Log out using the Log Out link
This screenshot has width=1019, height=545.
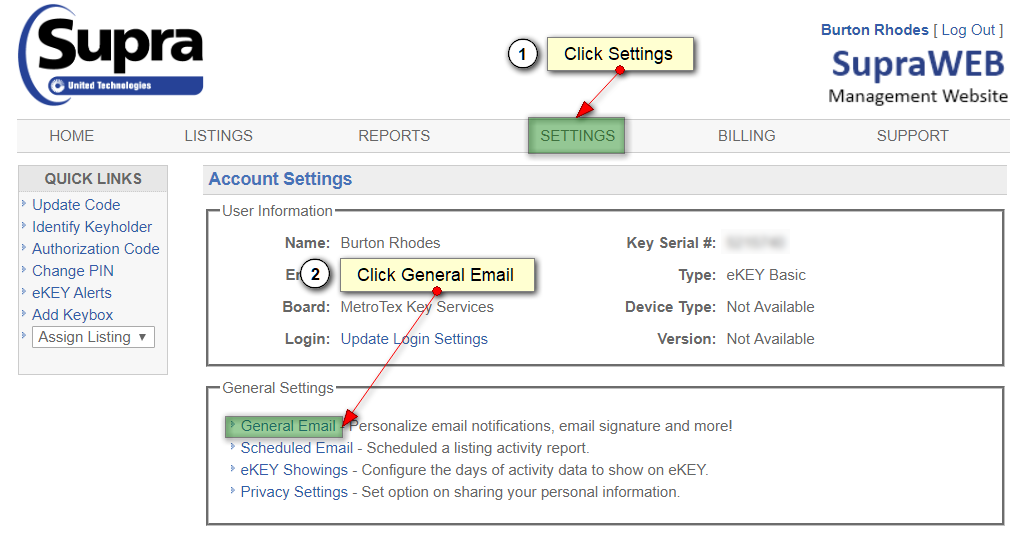pos(968,30)
